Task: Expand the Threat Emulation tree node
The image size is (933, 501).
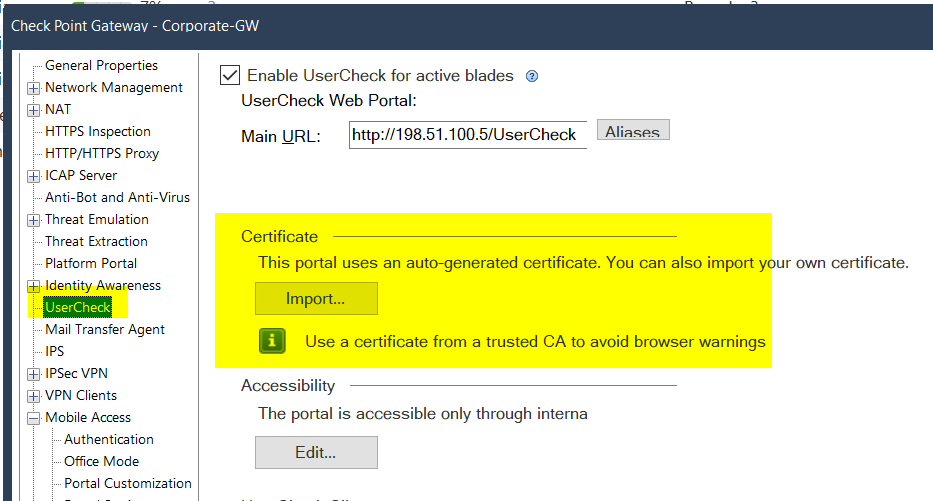Action: [34, 220]
